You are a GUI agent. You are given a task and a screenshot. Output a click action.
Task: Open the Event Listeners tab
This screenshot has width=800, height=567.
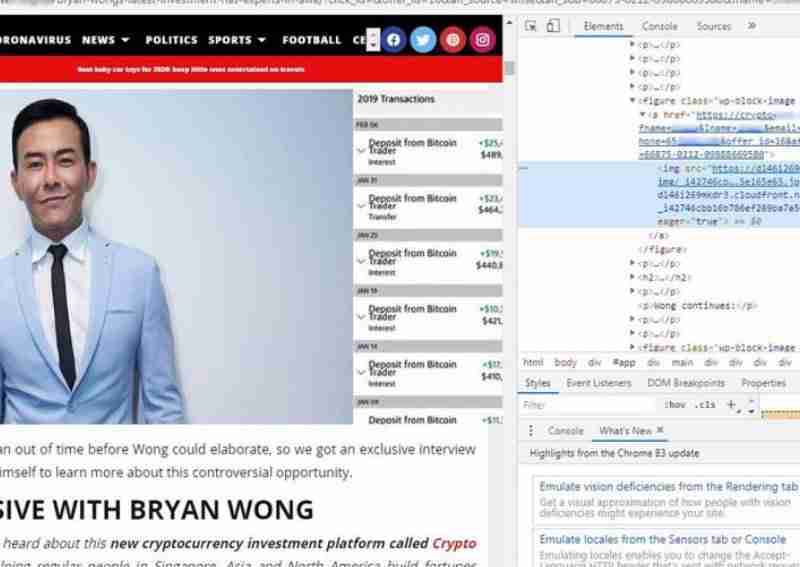point(598,383)
